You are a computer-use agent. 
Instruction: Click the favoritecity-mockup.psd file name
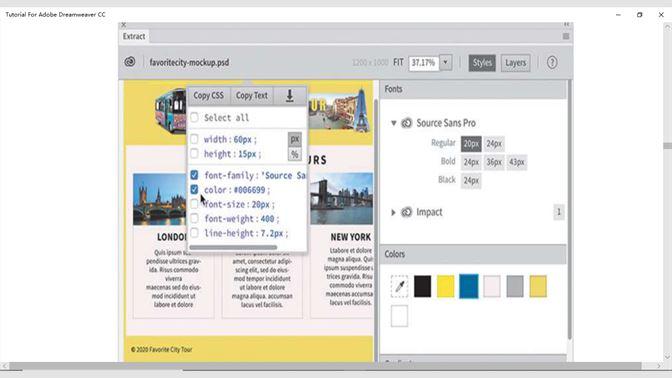[x=189, y=63]
